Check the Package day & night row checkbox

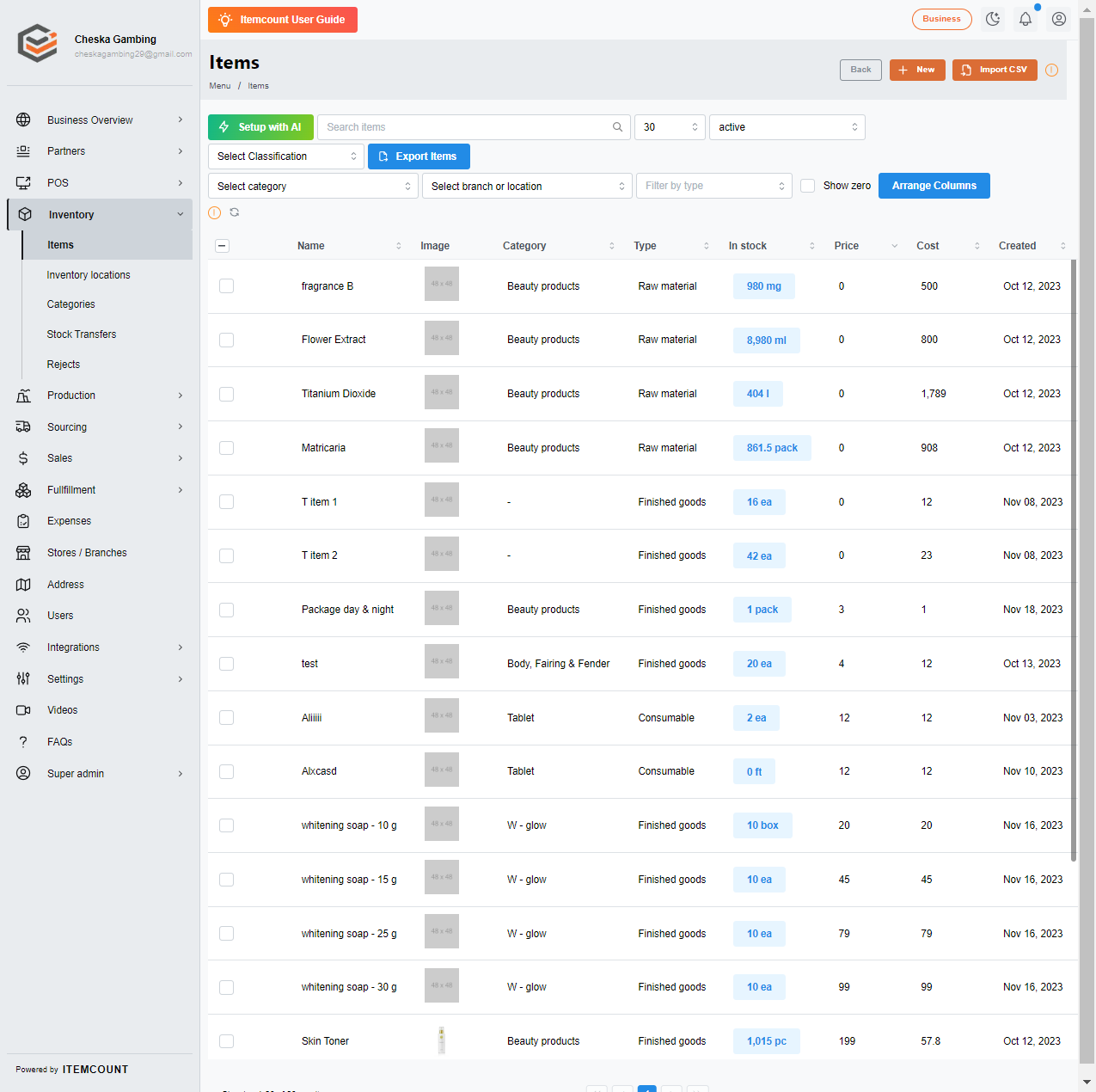pyautogui.click(x=226, y=610)
